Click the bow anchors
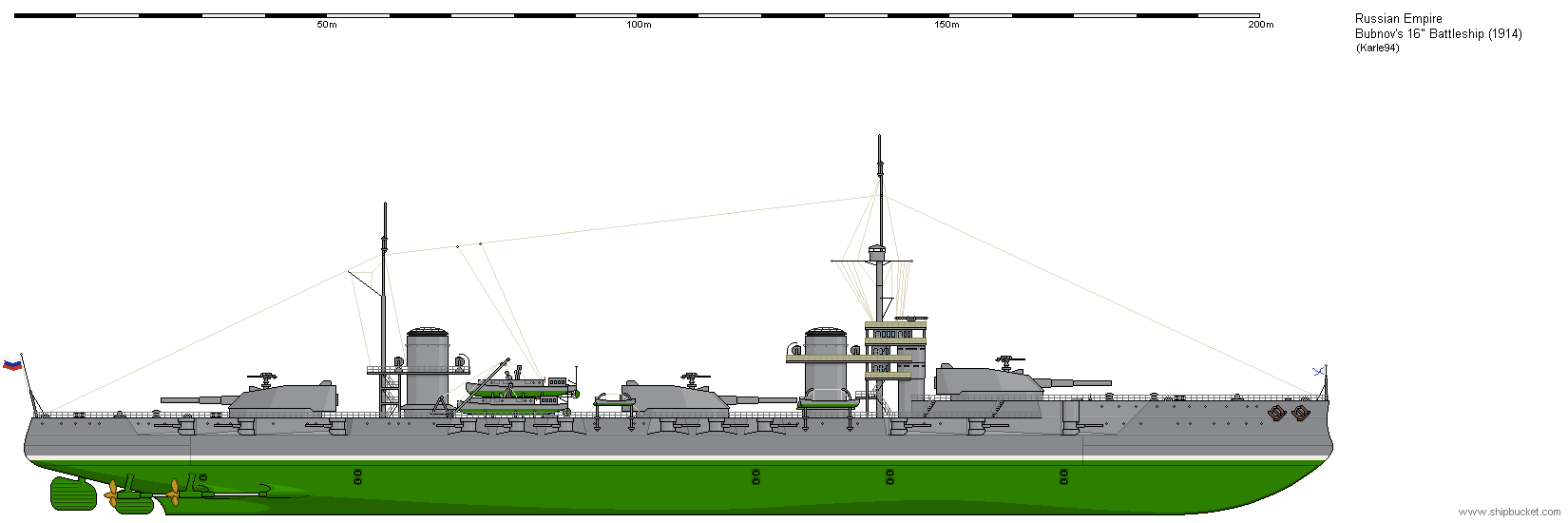Image resolution: width=1568 pixels, height=523 pixels. coord(1287,413)
